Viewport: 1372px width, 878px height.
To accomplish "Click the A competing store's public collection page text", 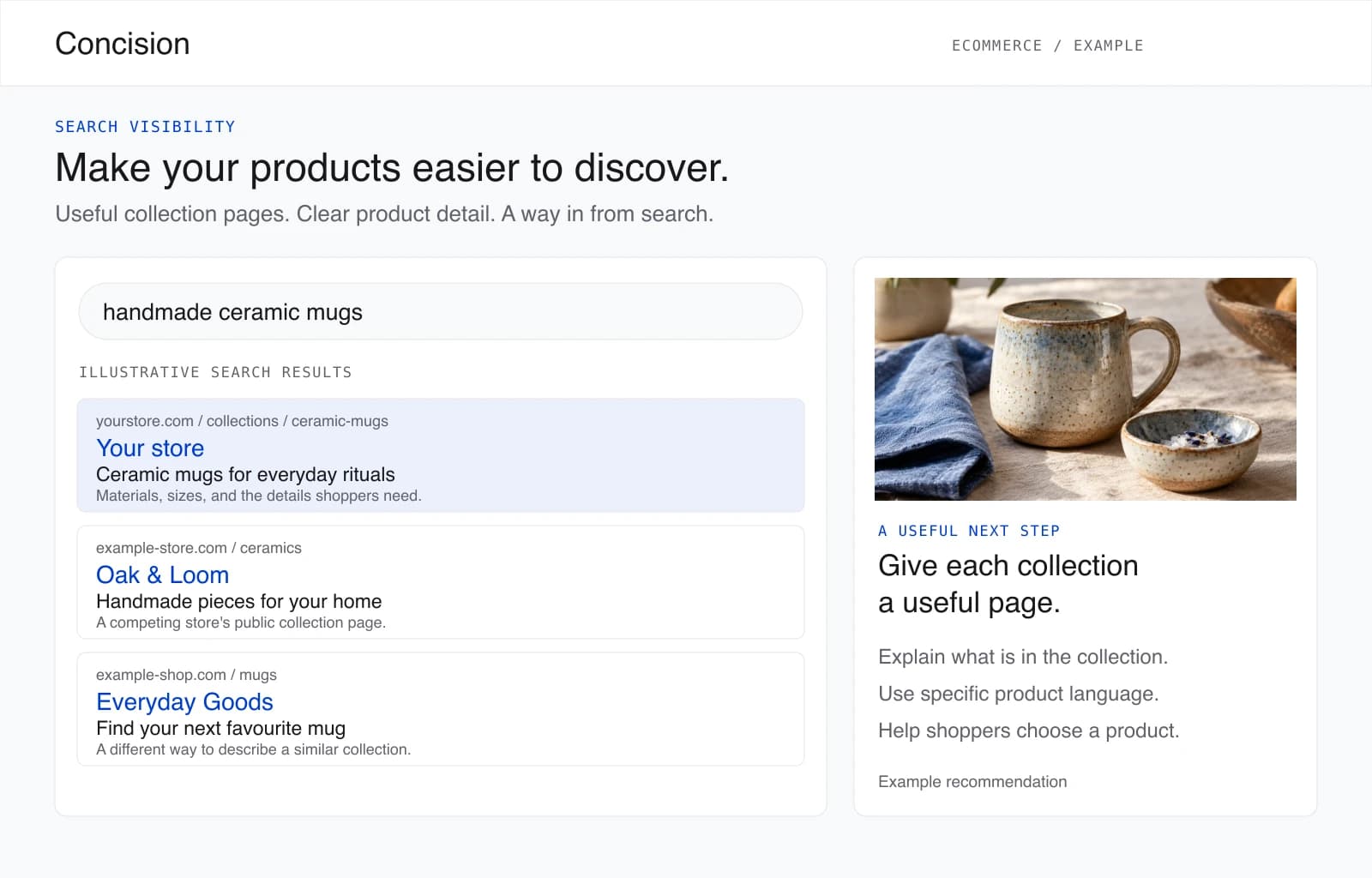I will (241, 622).
